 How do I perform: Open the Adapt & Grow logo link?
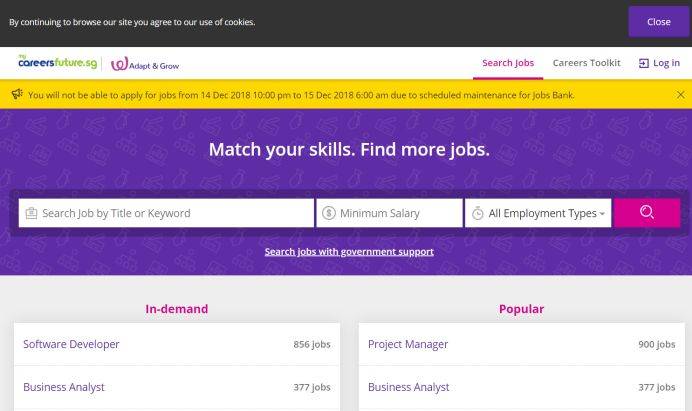pyautogui.click(x=145, y=64)
